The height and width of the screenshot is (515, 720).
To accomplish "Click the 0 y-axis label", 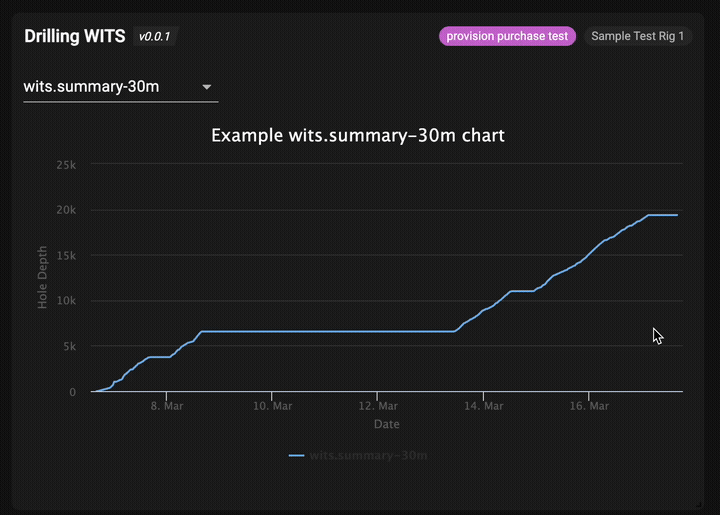I will coord(73,392).
